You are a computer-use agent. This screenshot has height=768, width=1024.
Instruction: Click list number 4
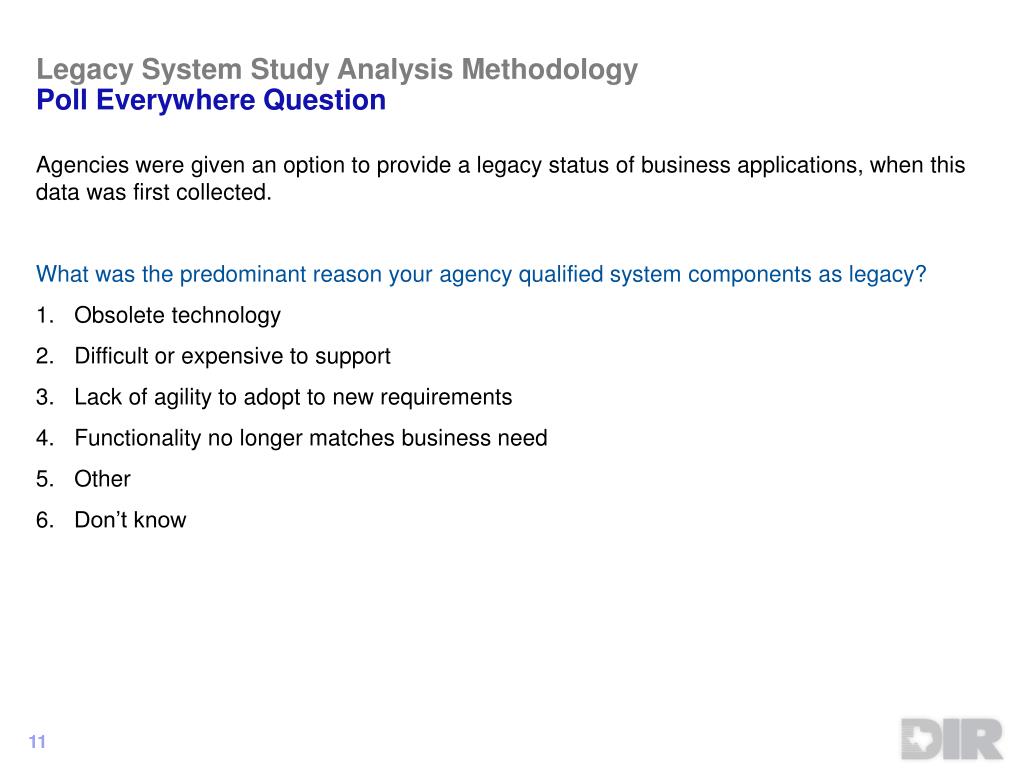coord(44,438)
